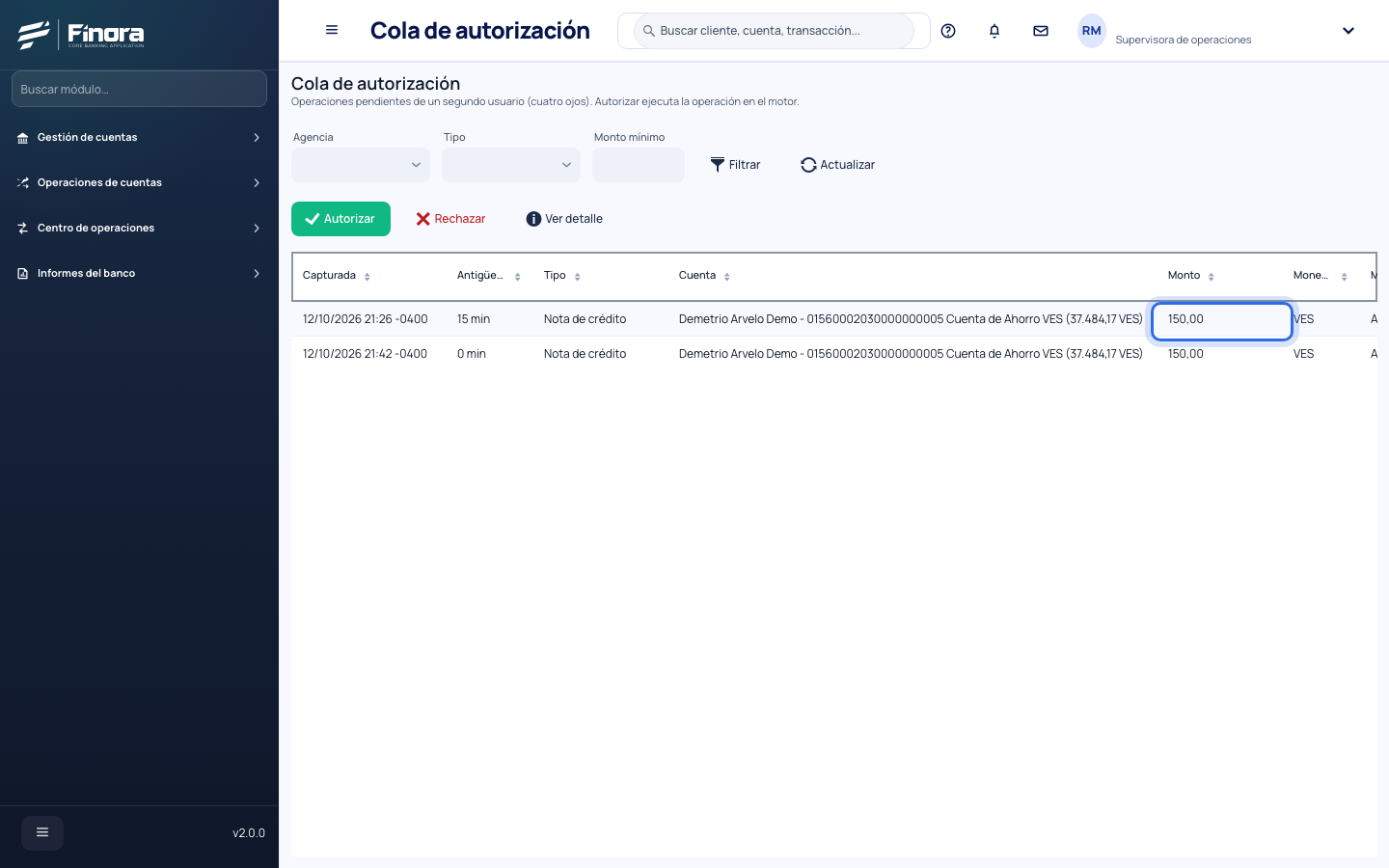The width and height of the screenshot is (1389, 868).
Task: Click the Informes del banco report icon
Action: tap(23, 274)
